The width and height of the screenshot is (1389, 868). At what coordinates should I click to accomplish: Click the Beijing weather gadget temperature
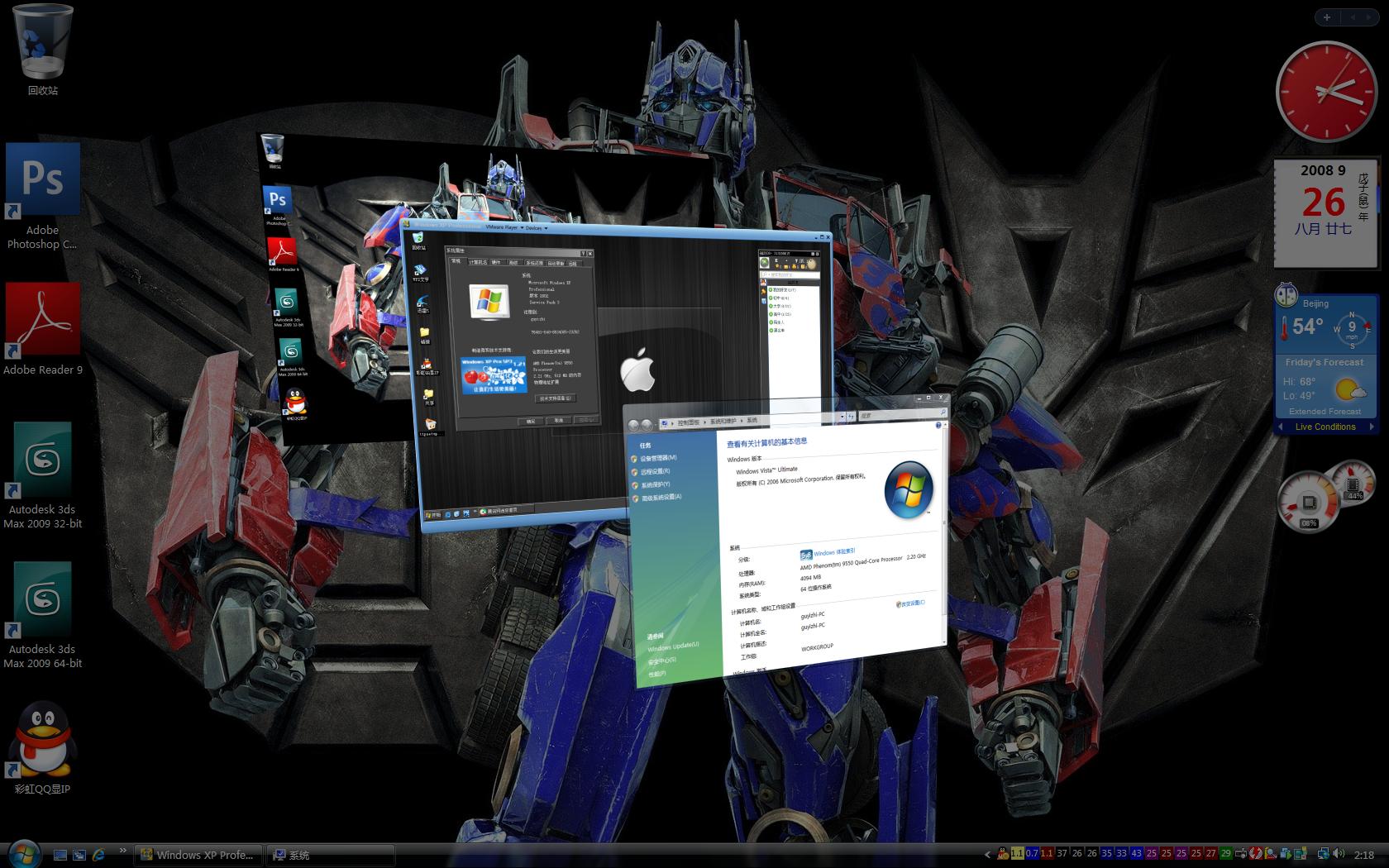click(1307, 327)
